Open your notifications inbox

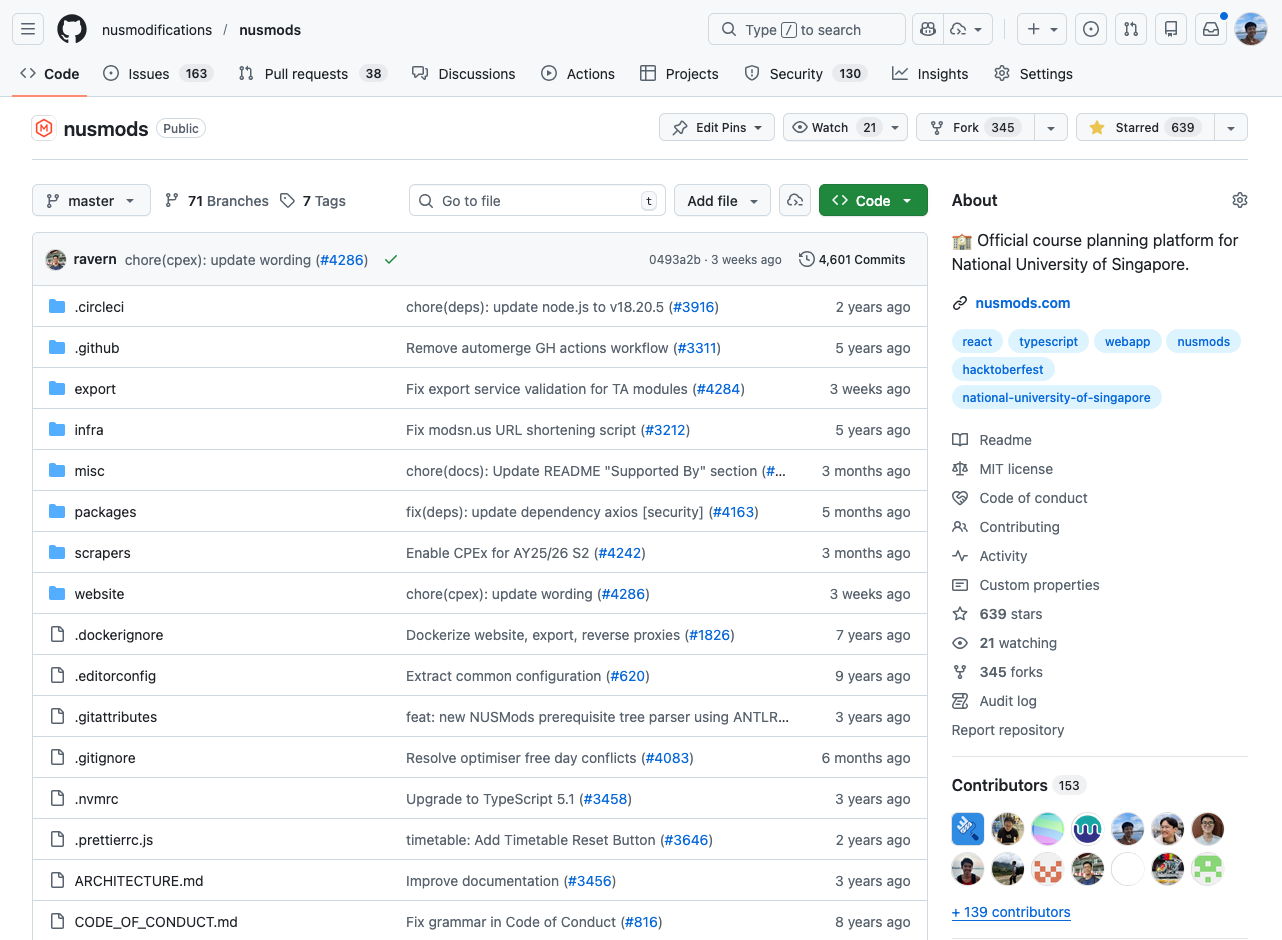[1210, 29]
